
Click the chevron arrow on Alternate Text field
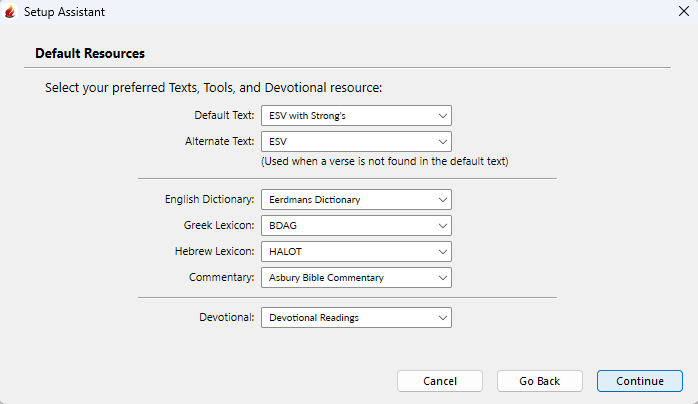442,142
